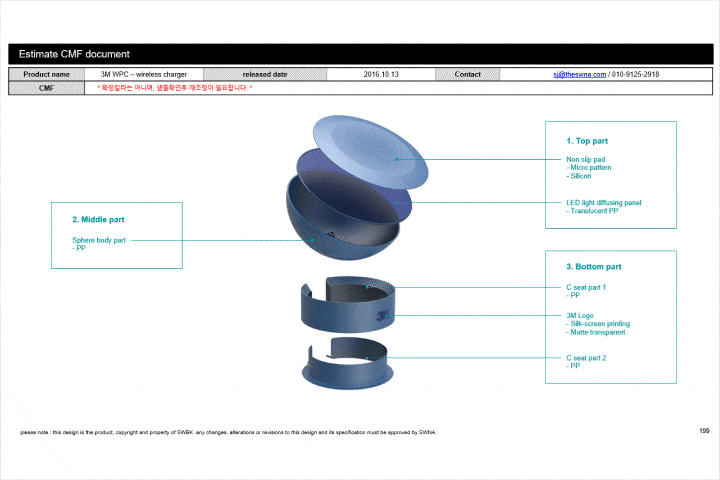Select the '1. Top part' heading
Image resolution: width=720 pixels, height=480 pixels.
[x=587, y=141]
